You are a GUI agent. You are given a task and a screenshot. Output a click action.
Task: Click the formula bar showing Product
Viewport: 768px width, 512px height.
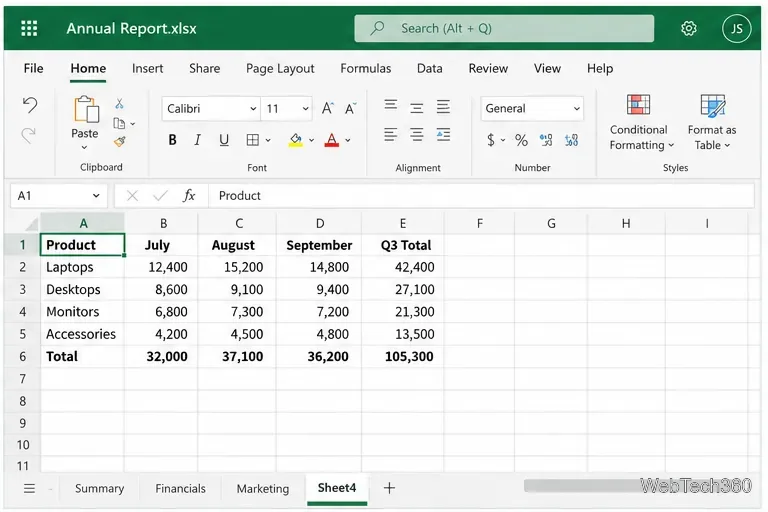481,195
